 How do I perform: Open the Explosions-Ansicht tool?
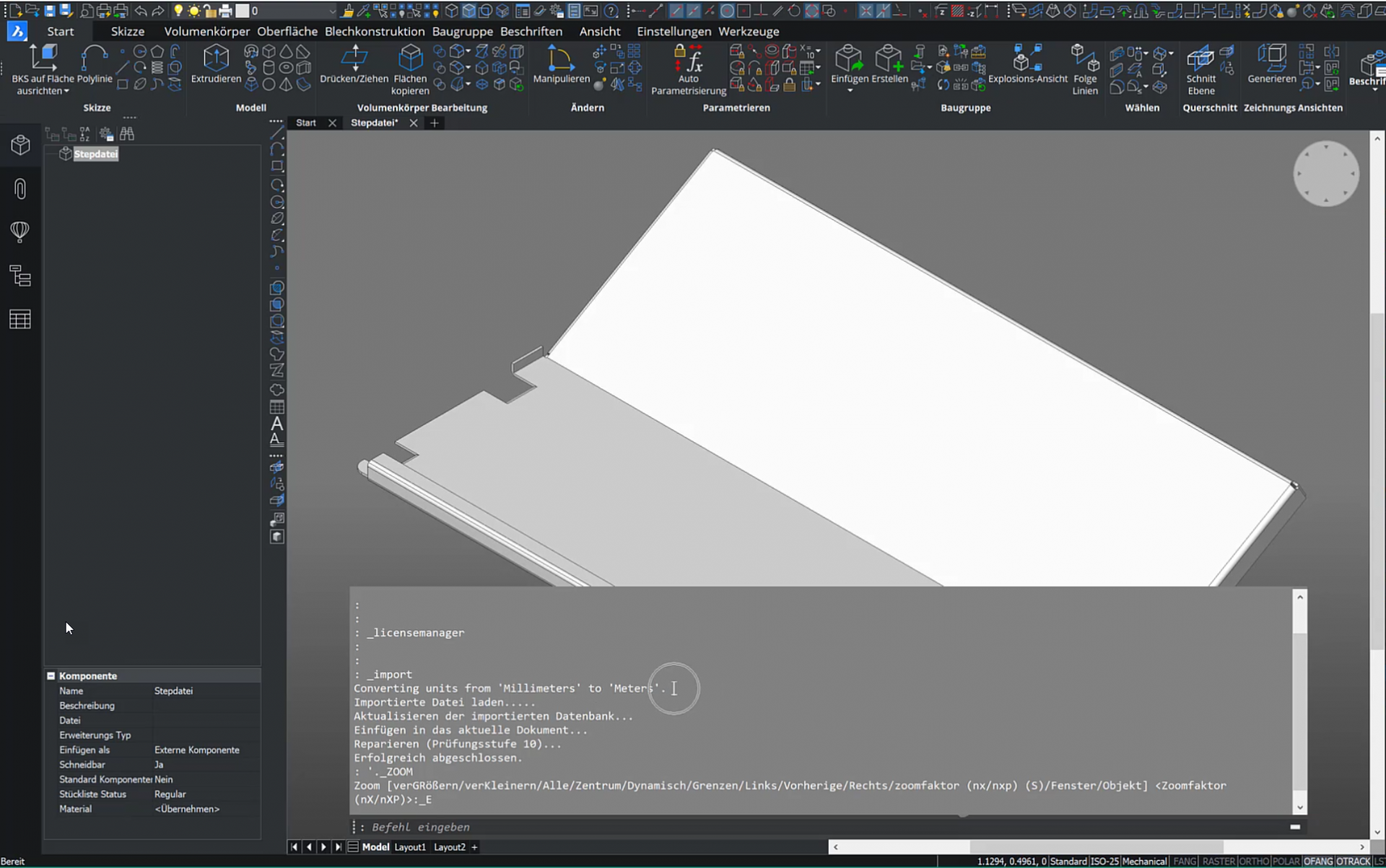click(x=1027, y=65)
